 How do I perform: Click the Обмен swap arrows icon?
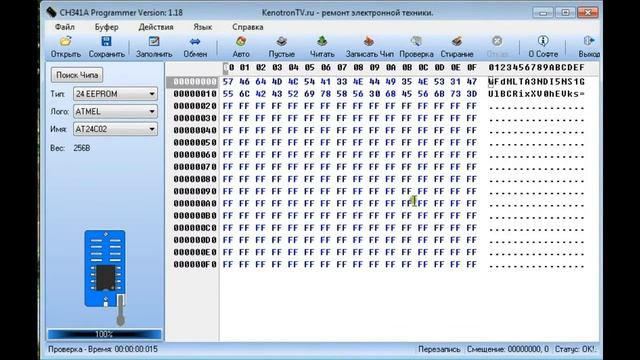[x=195, y=41]
